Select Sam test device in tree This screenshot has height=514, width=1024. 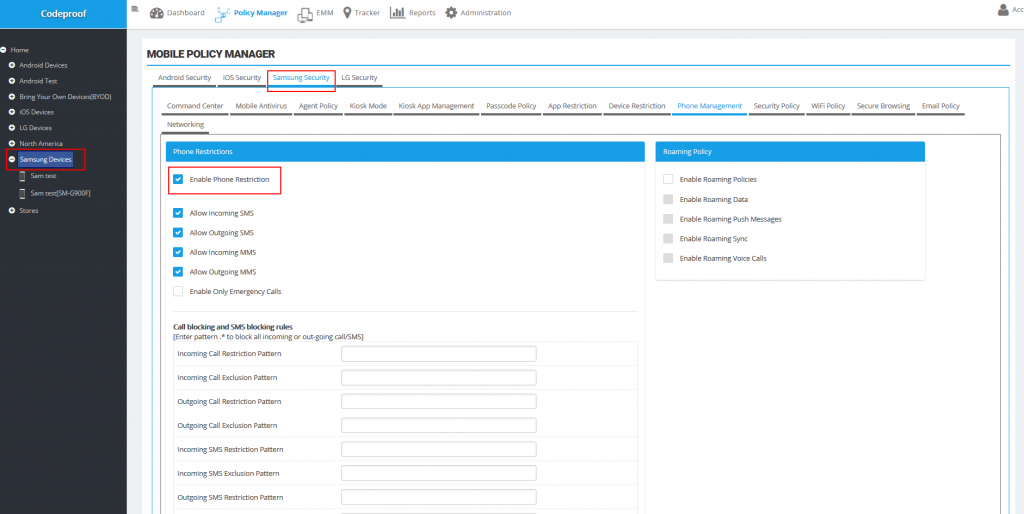point(44,176)
